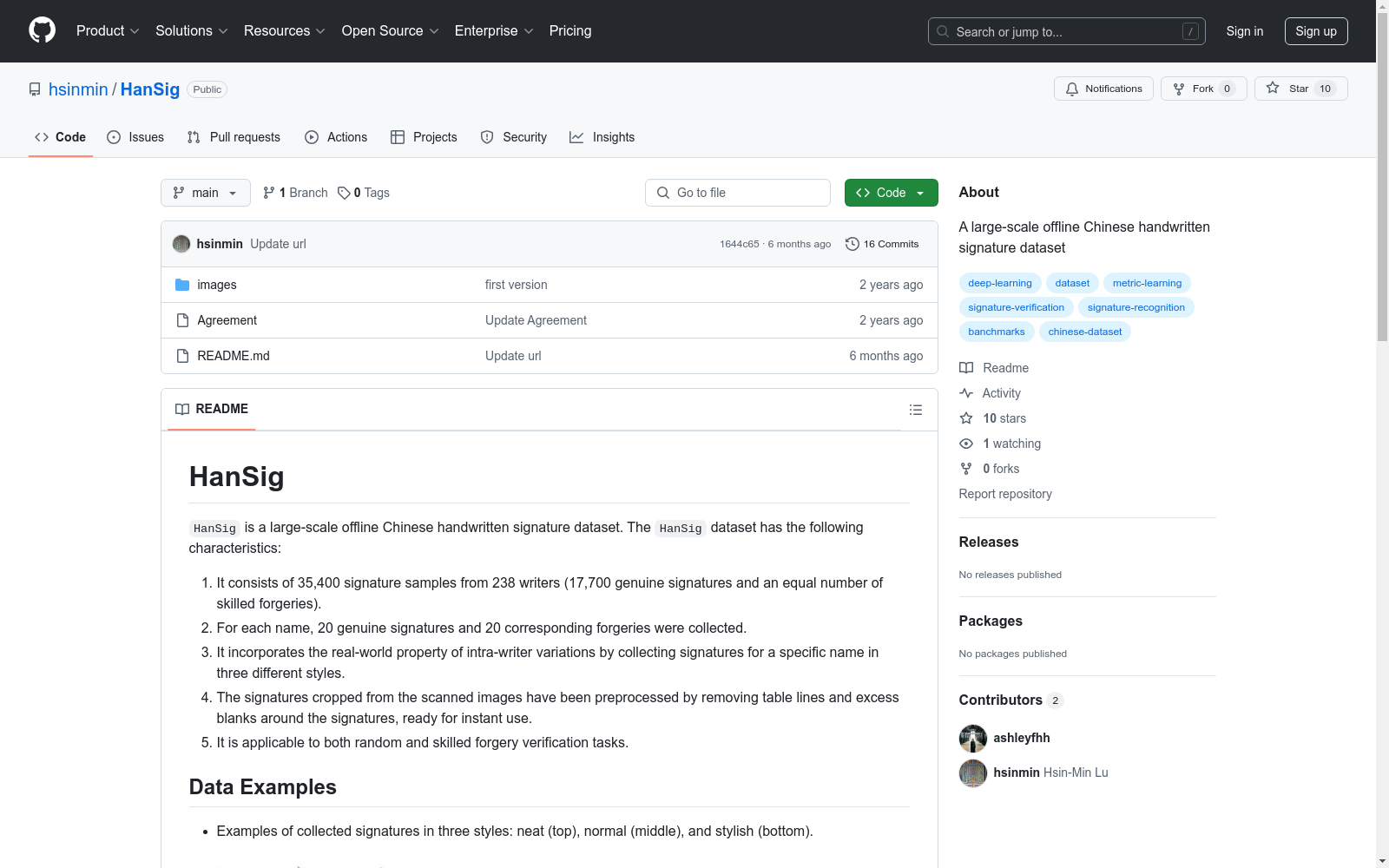1389x868 pixels.
Task: View 0 Tags list
Action: tap(364, 193)
